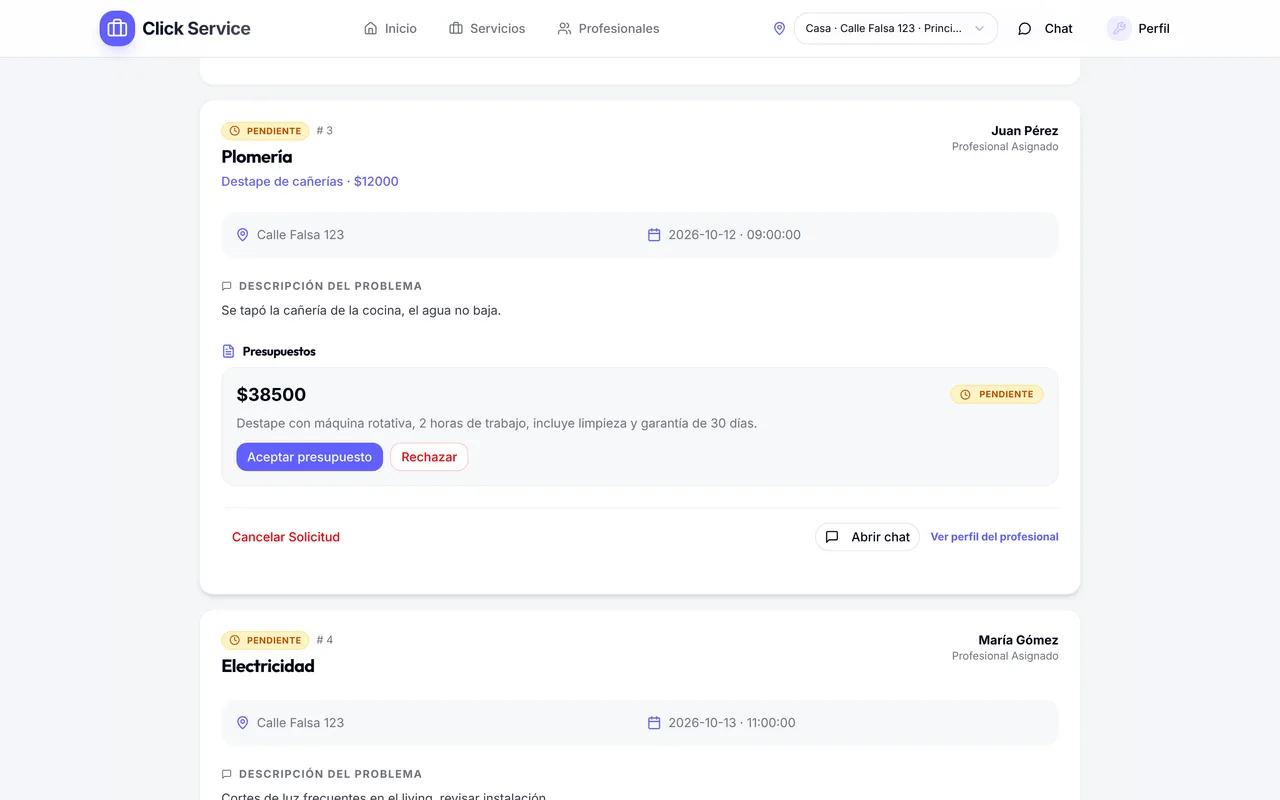Viewport: 1280px width, 800px height.
Task: Click the home icon beside Inicio
Action: (x=371, y=29)
